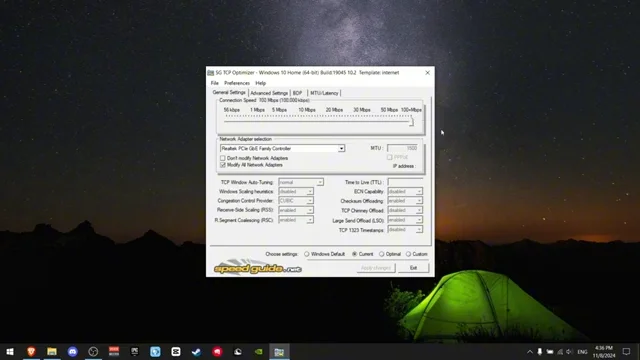Select Current settings radio button

pos(355,254)
